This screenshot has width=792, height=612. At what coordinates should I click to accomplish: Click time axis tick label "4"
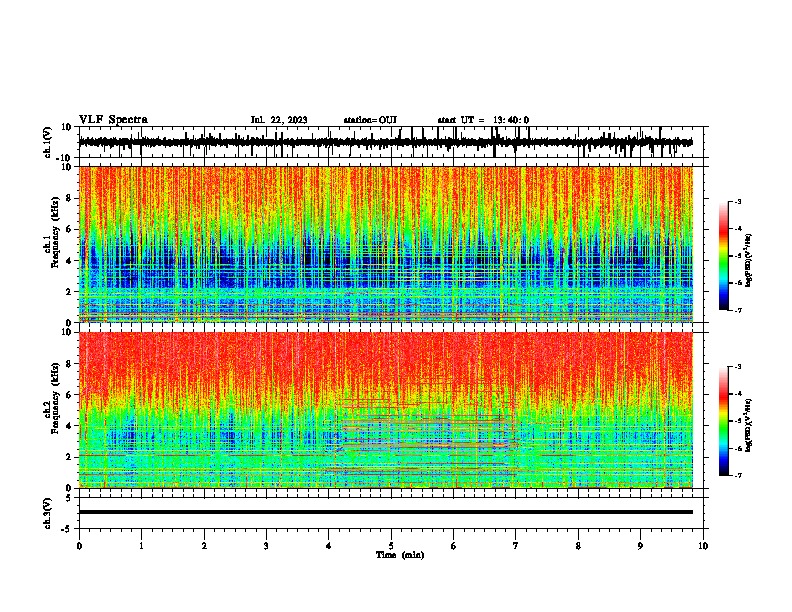coord(328,546)
